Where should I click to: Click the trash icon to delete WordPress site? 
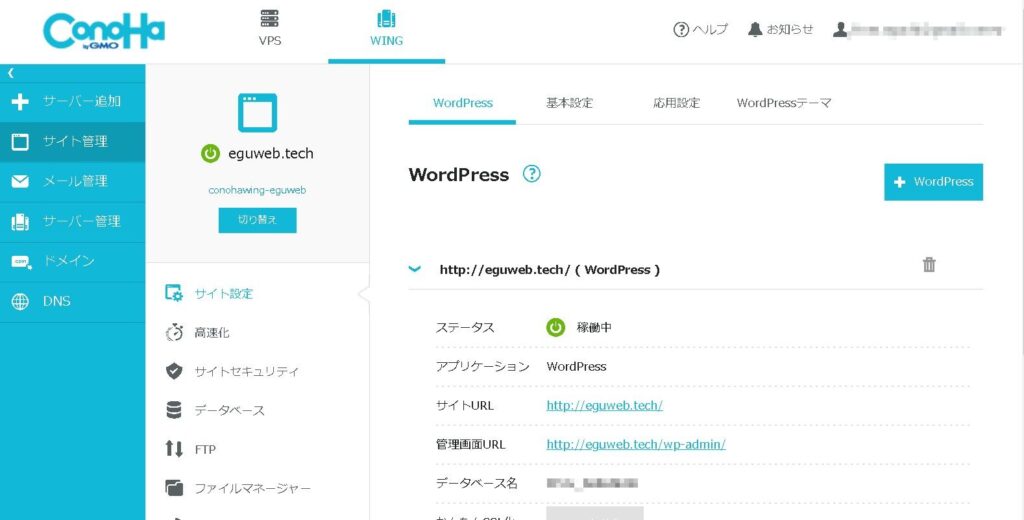coord(929,265)
